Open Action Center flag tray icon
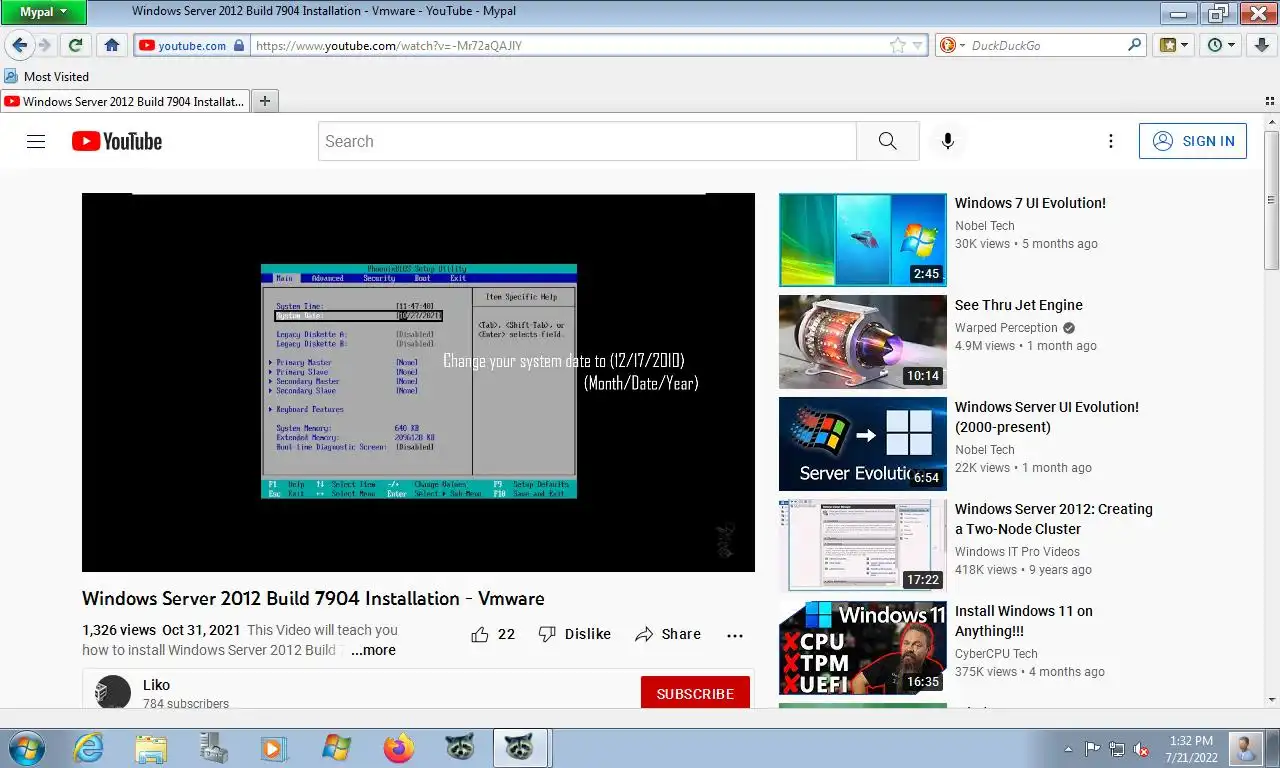The image size is (1280, 768). pyautogui.click(x=1093, y=748)
